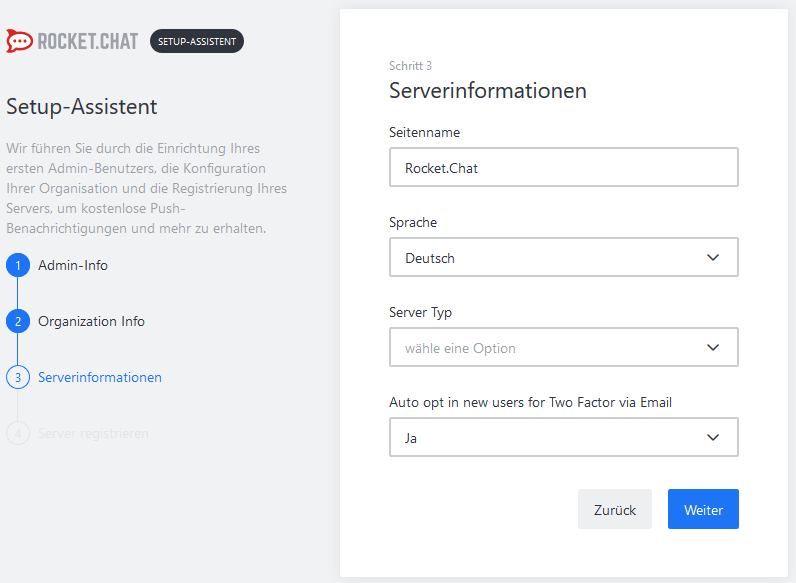Click the Server Typ field label
Screen dimensions: 796x583
(x=420, y=312)
